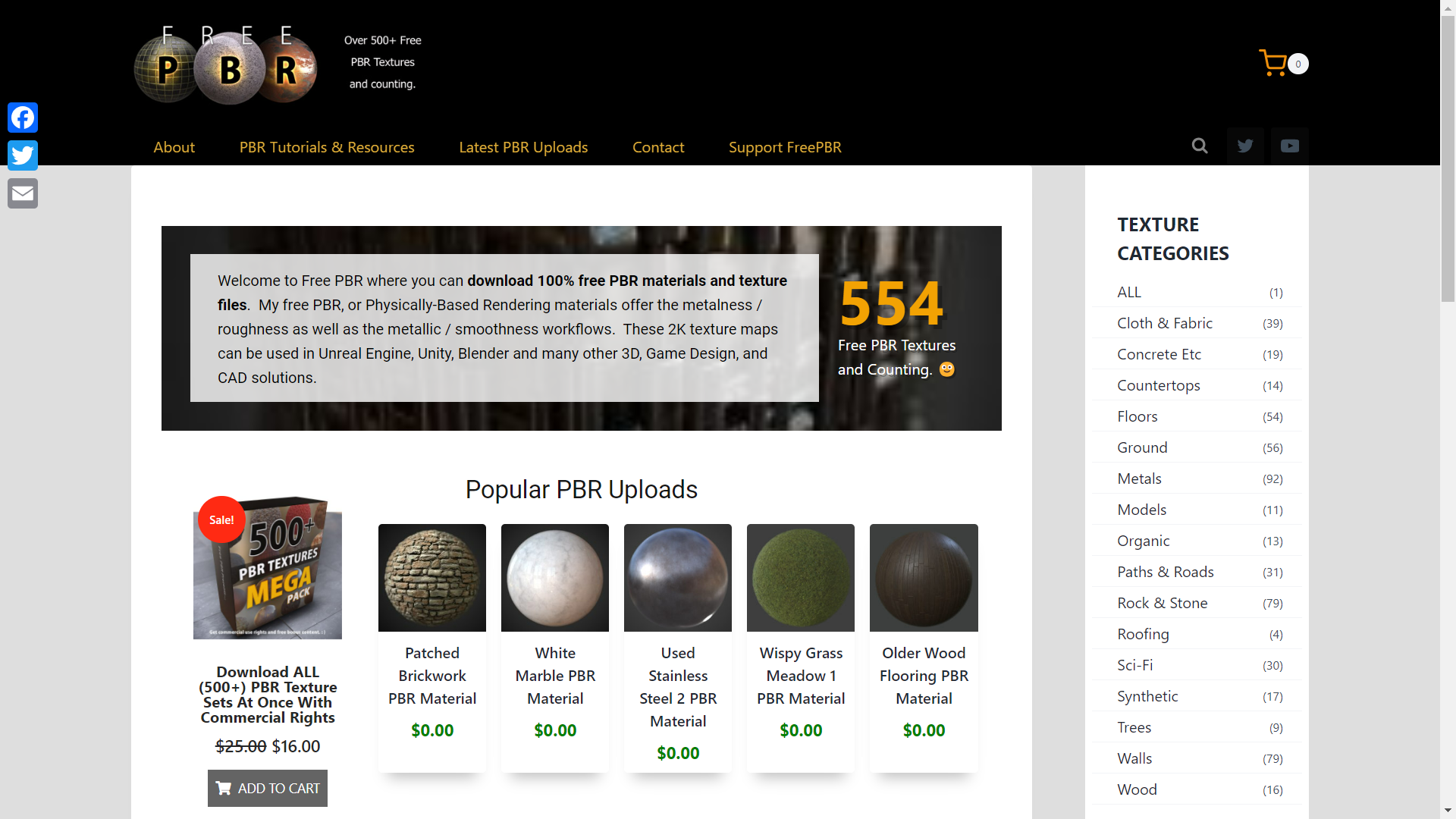Open the Twitter icon in navigation bar
This screenshot has width=1456, height=819.
coord(1245,146)
